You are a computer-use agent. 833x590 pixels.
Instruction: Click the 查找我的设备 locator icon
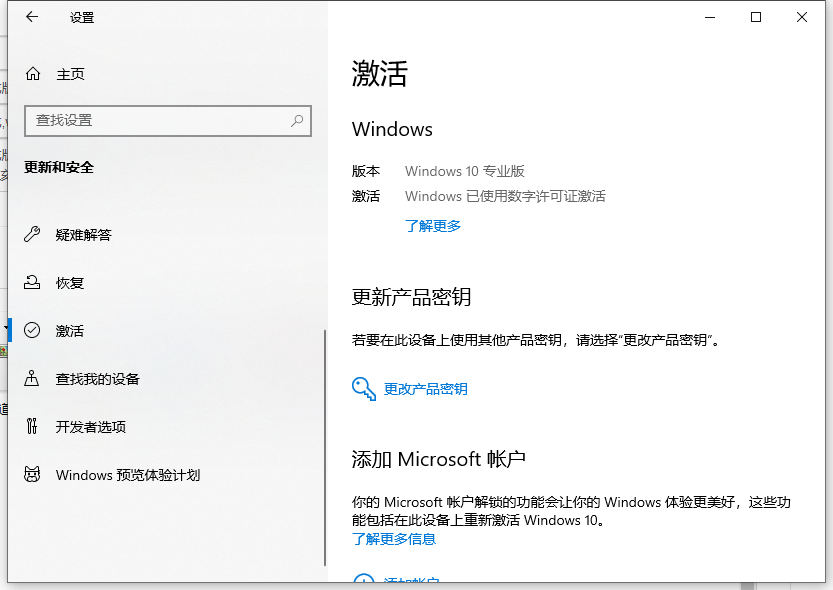[32, 378]
